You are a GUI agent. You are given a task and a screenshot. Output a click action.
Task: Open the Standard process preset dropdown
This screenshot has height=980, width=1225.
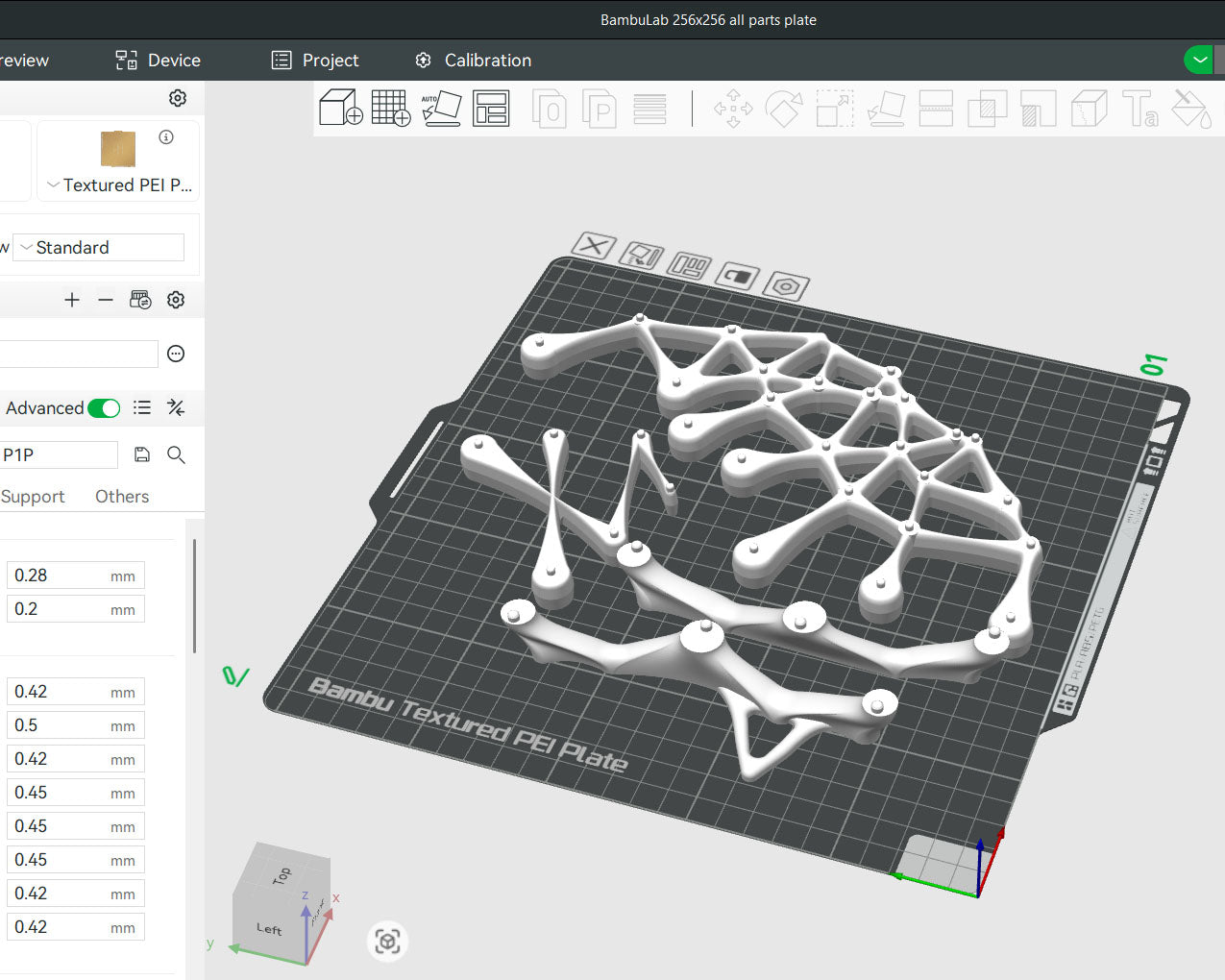pyautogui.click(x=98, y=247)
